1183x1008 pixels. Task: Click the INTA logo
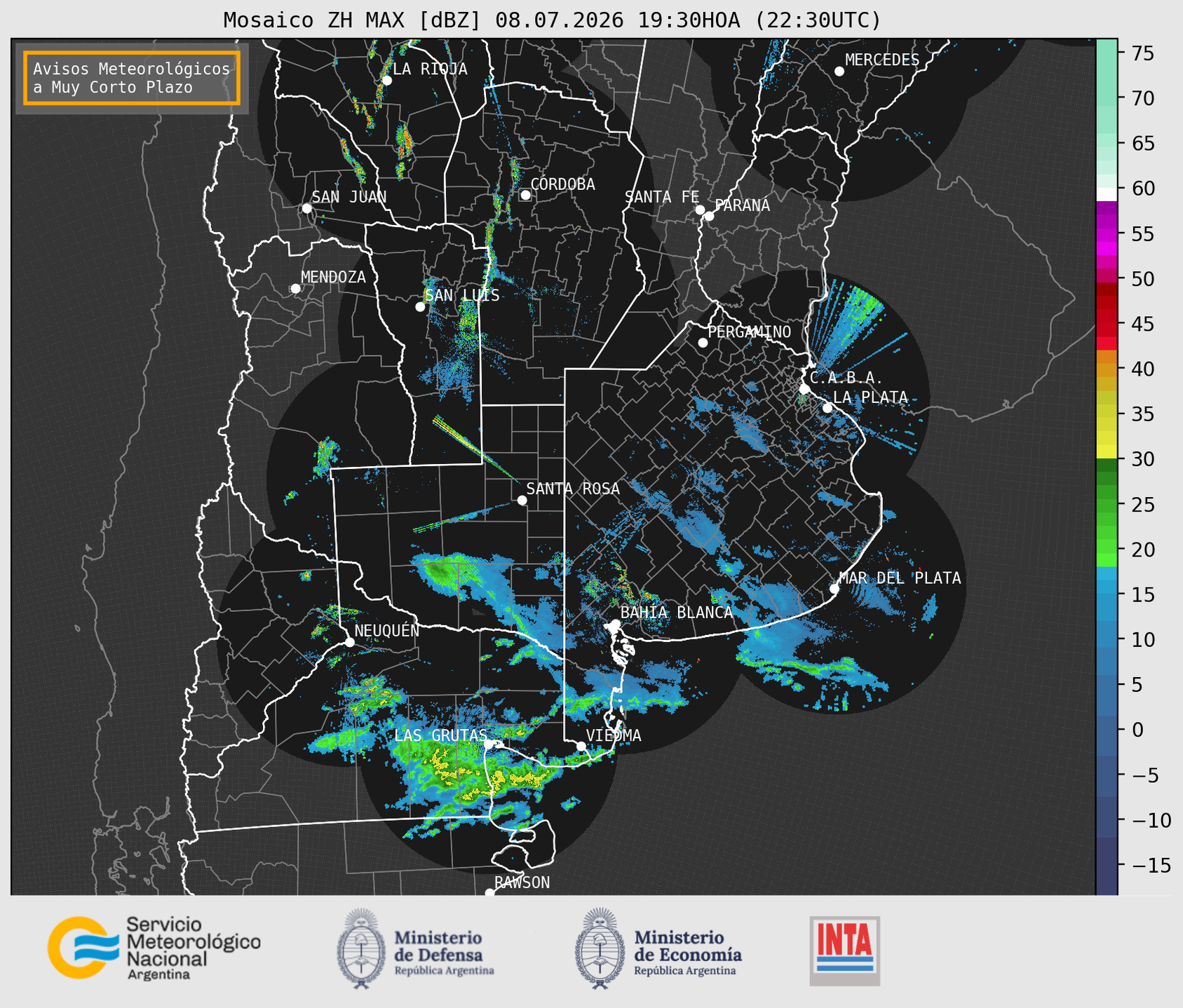844,951
